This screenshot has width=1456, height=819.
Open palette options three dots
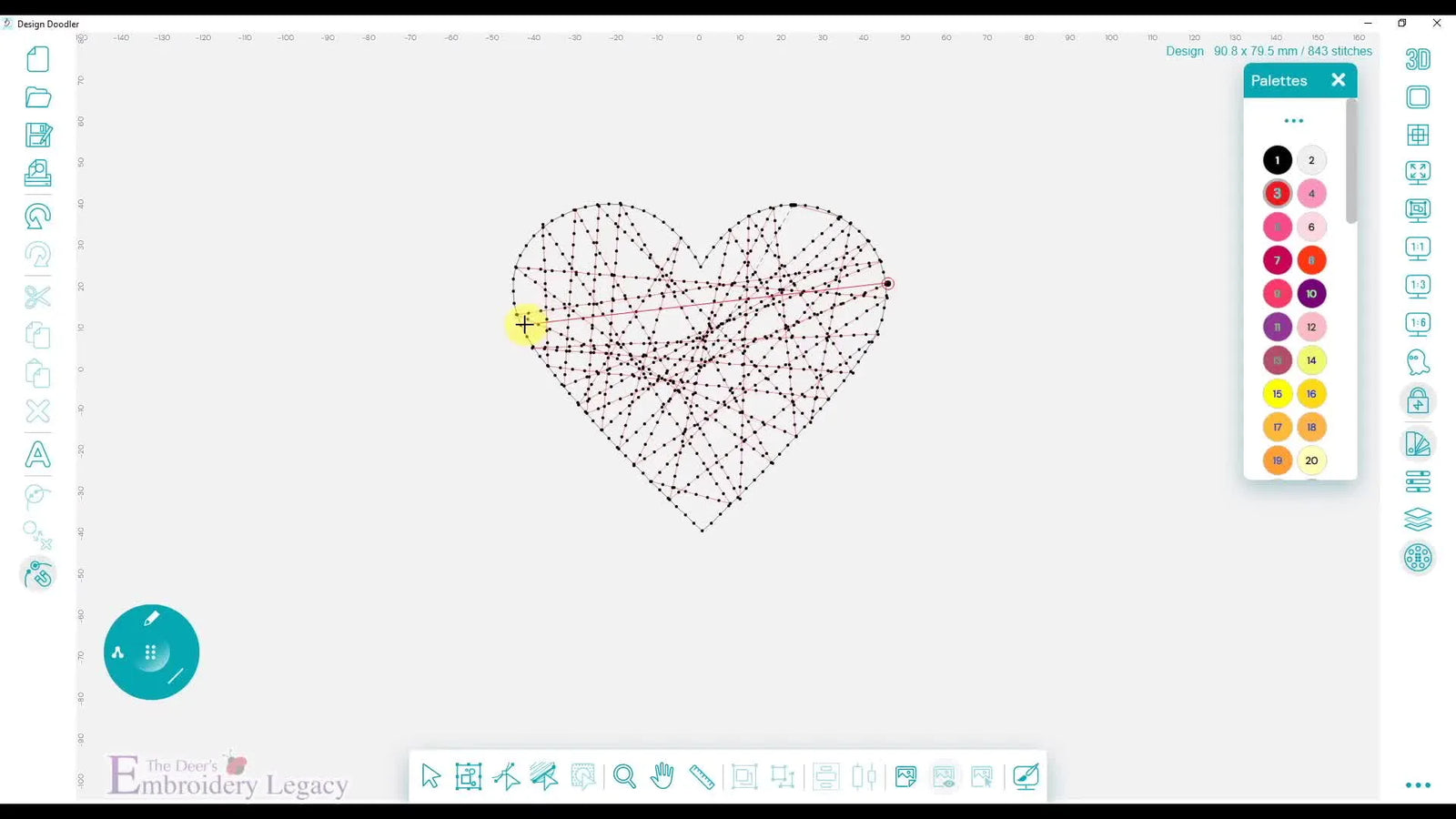[x=1293, y=120]
